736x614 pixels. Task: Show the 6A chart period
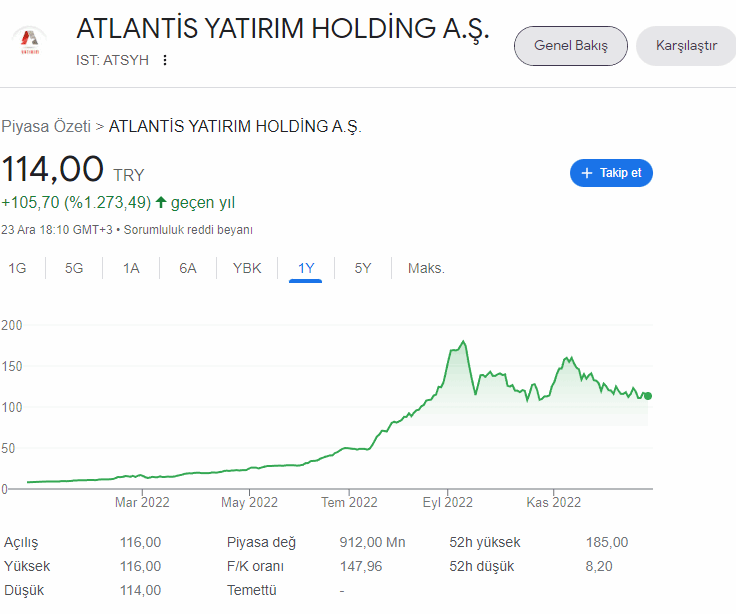pyautogui.click(x=188, y=268)
